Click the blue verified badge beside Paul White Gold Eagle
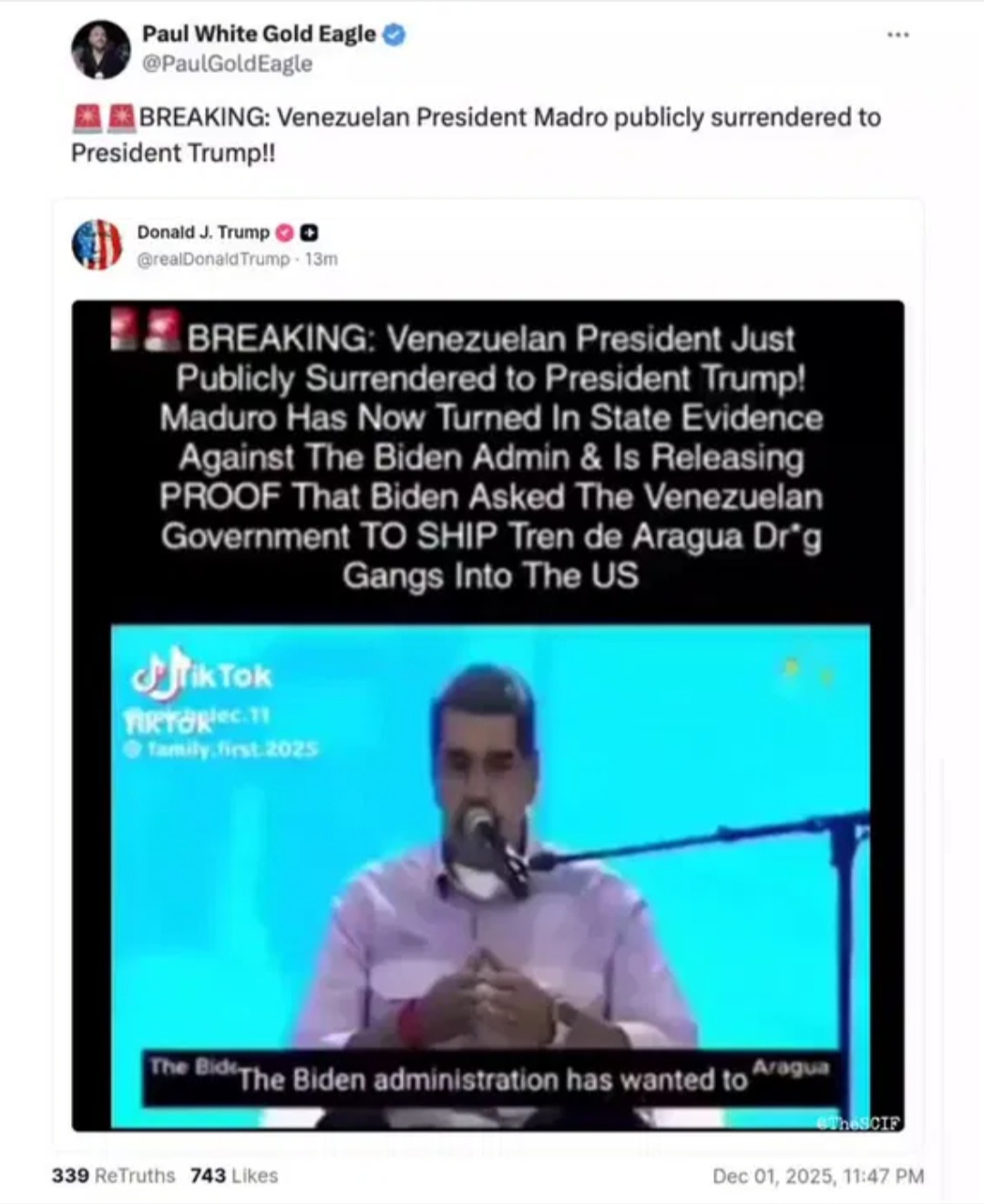The image size is (984, 1204). tap(394, 35)
